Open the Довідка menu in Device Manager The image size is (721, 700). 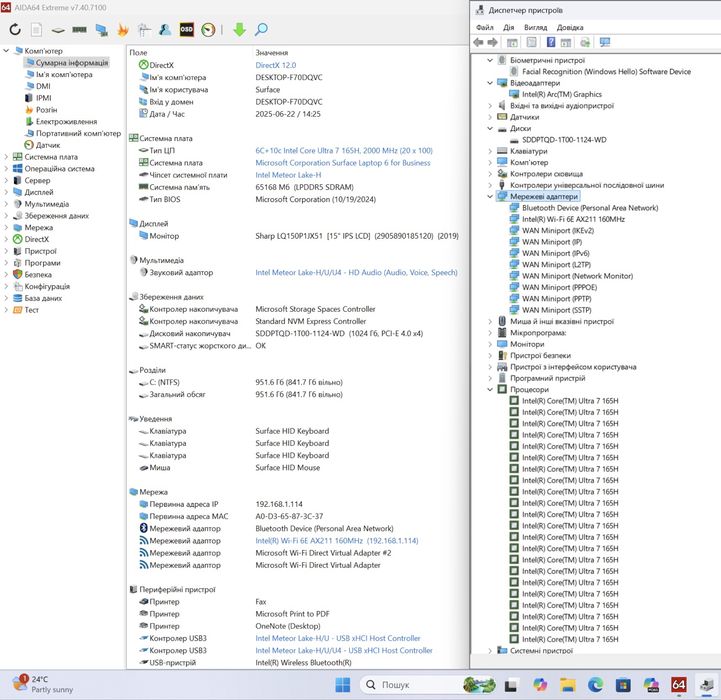[570, 27]
